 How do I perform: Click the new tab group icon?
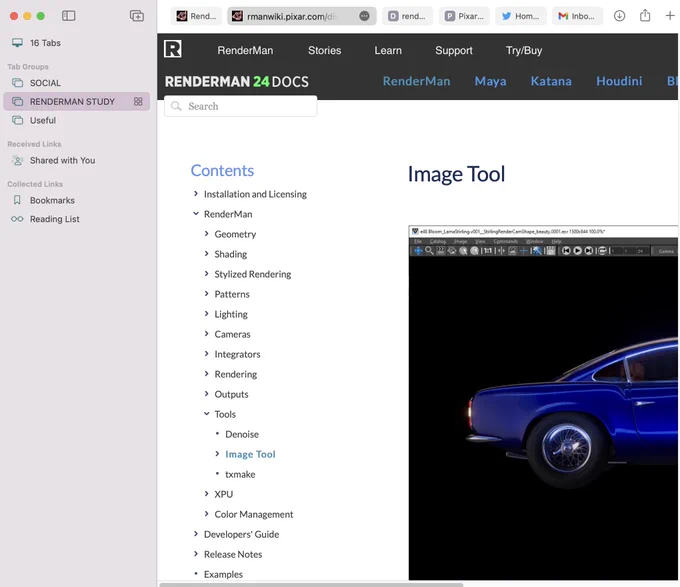coord(137,16)
